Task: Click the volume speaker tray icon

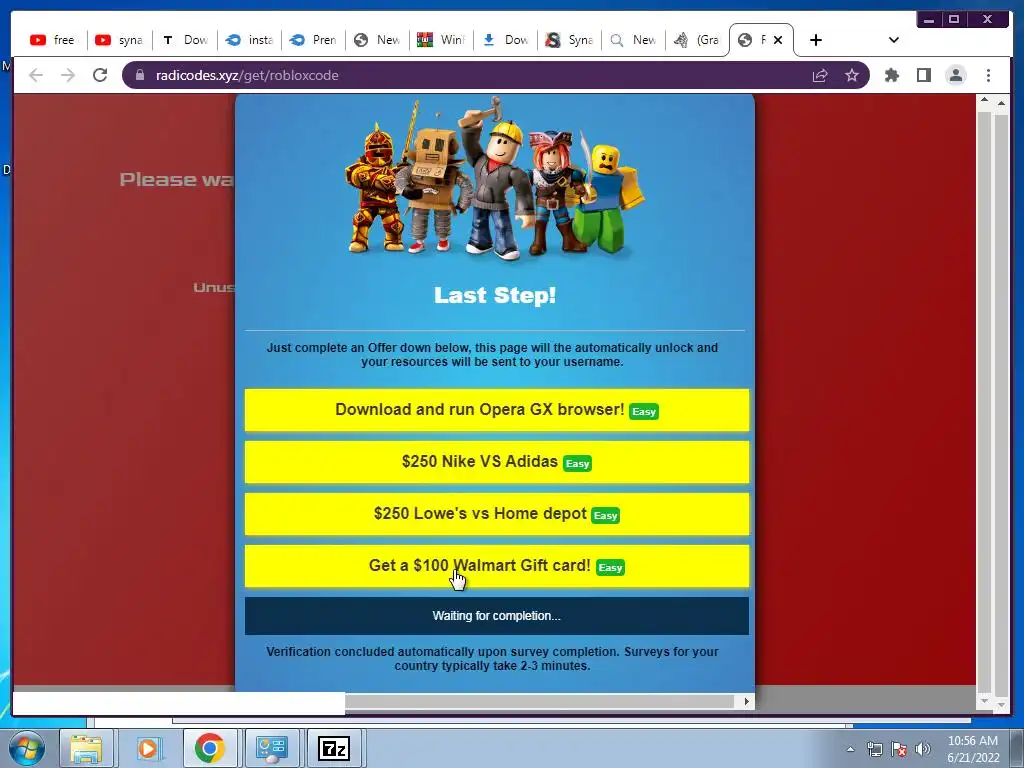Action: (x=923, y=749)
